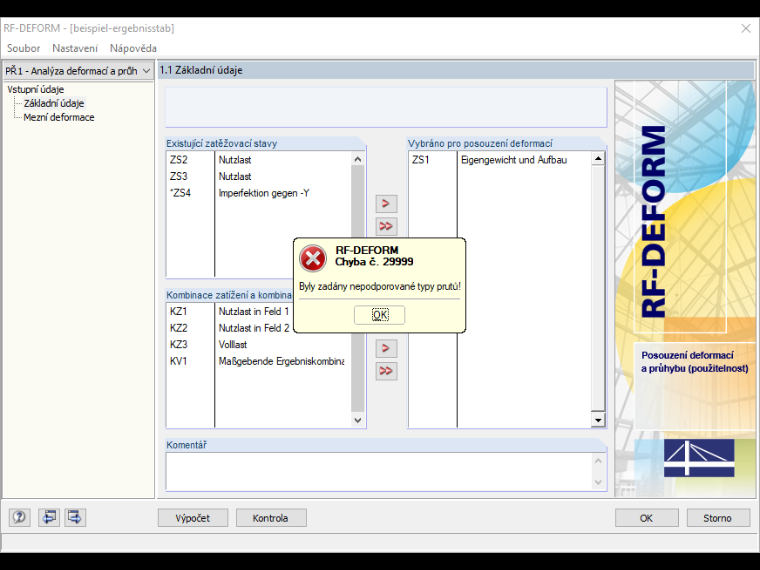This screenshot has height=570, width=760.
Task: Open the Soubor menu
Action: click(x=23, y=48)
